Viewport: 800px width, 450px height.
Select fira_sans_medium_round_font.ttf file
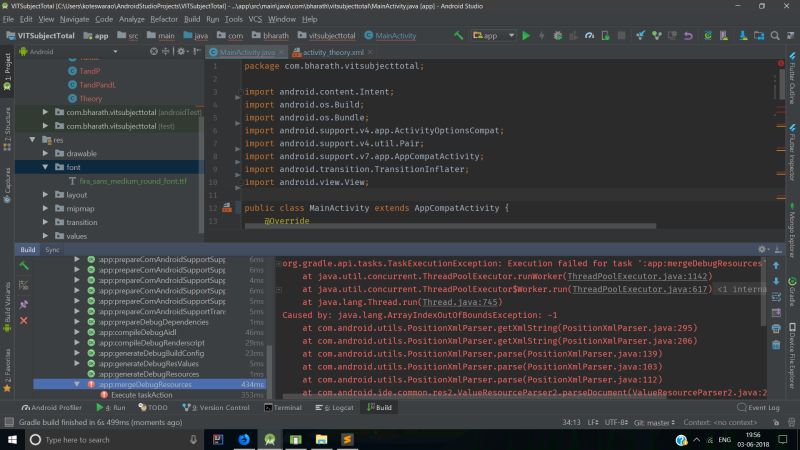point(127,181)
